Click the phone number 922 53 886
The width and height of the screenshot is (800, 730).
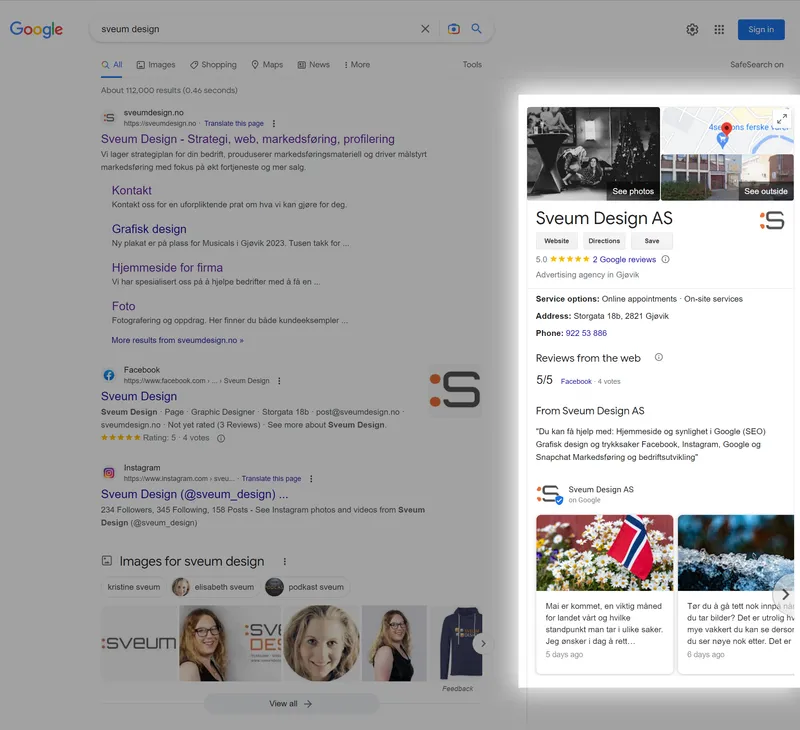tap(586, 333)
